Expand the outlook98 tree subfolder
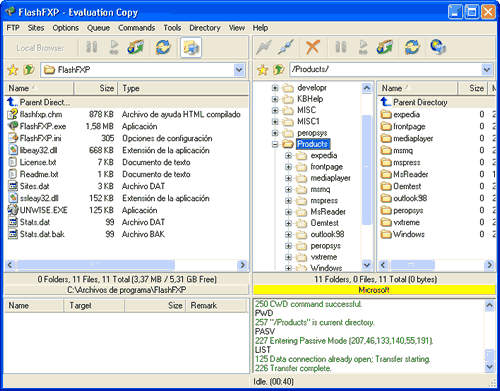Image resolution: width=500 pixels, height=391 pixels. (288, 235)
